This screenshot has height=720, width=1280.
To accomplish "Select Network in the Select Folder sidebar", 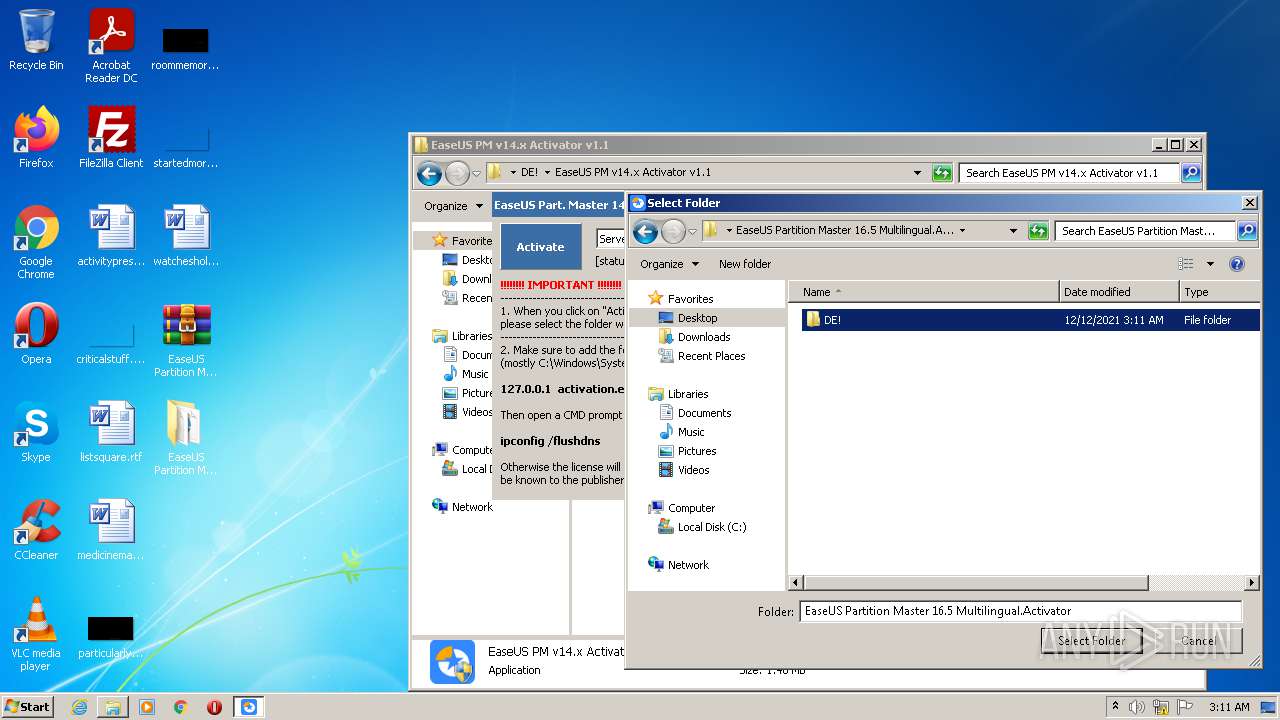I will point(679,565).
